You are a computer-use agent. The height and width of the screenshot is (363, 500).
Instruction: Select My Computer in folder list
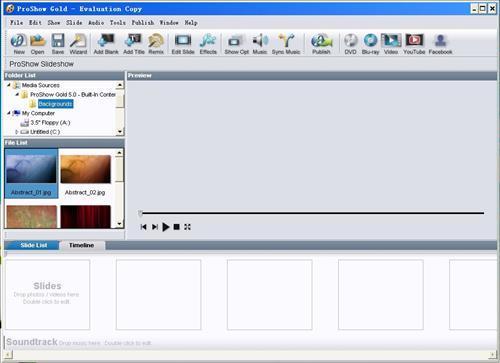pyautogui.click(x=38, y=113)
